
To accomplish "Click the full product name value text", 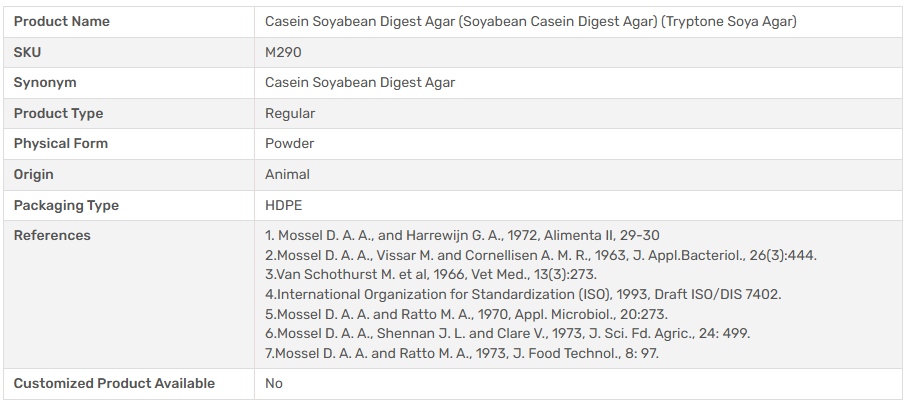I will pos(530,21).
